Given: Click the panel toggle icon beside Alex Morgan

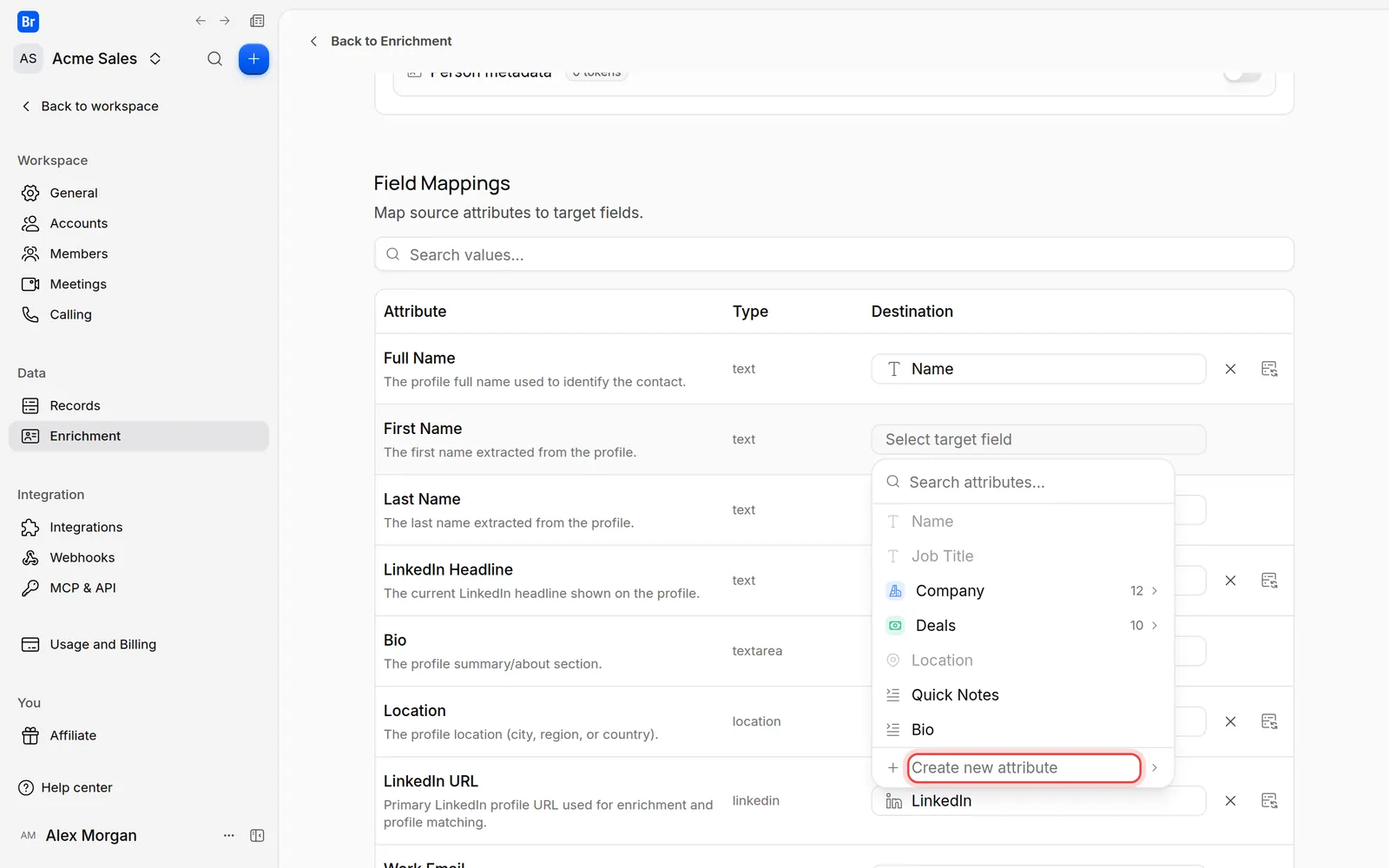Looking at the screenshot, I should tap(257, 835).
